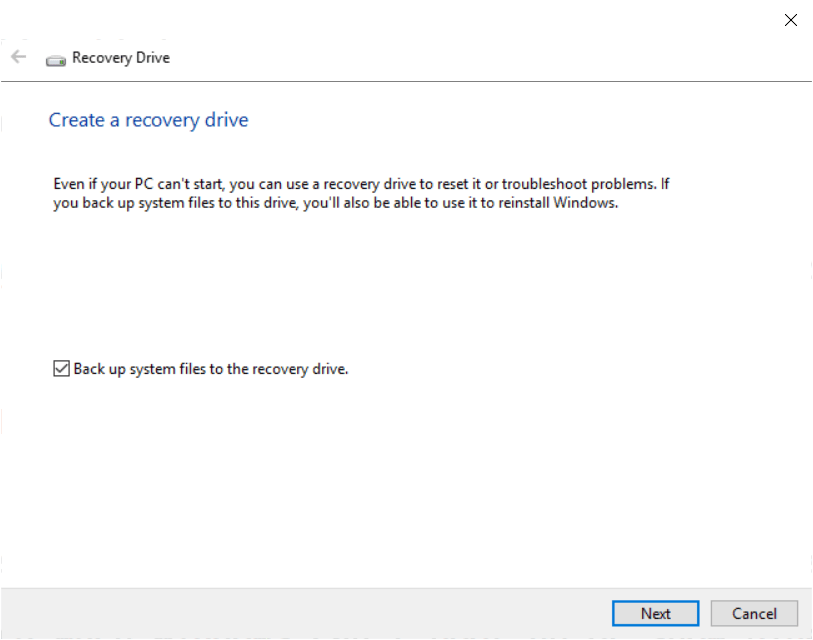
Task: Uncheck Back up system files to the recovery drive
Action: 58,368
